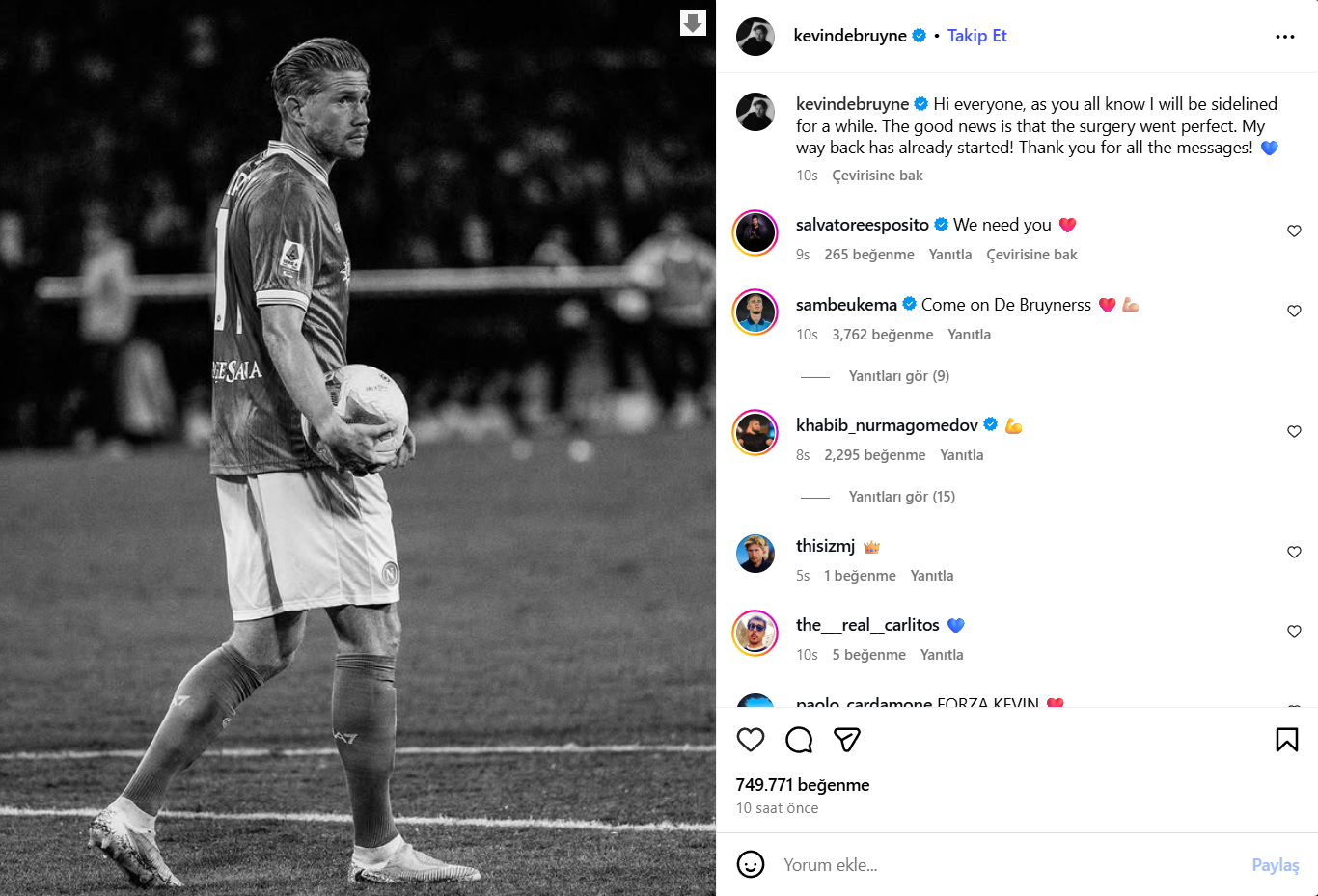Expand the 9 replies under sambeukema's comment
1318x896 pixels.
[898, 376]
